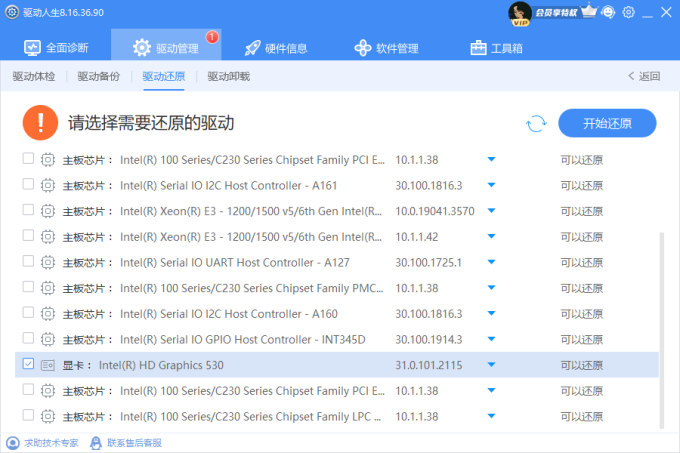Open the 工具箱 tab
The image size is (680, 453).
497,48
